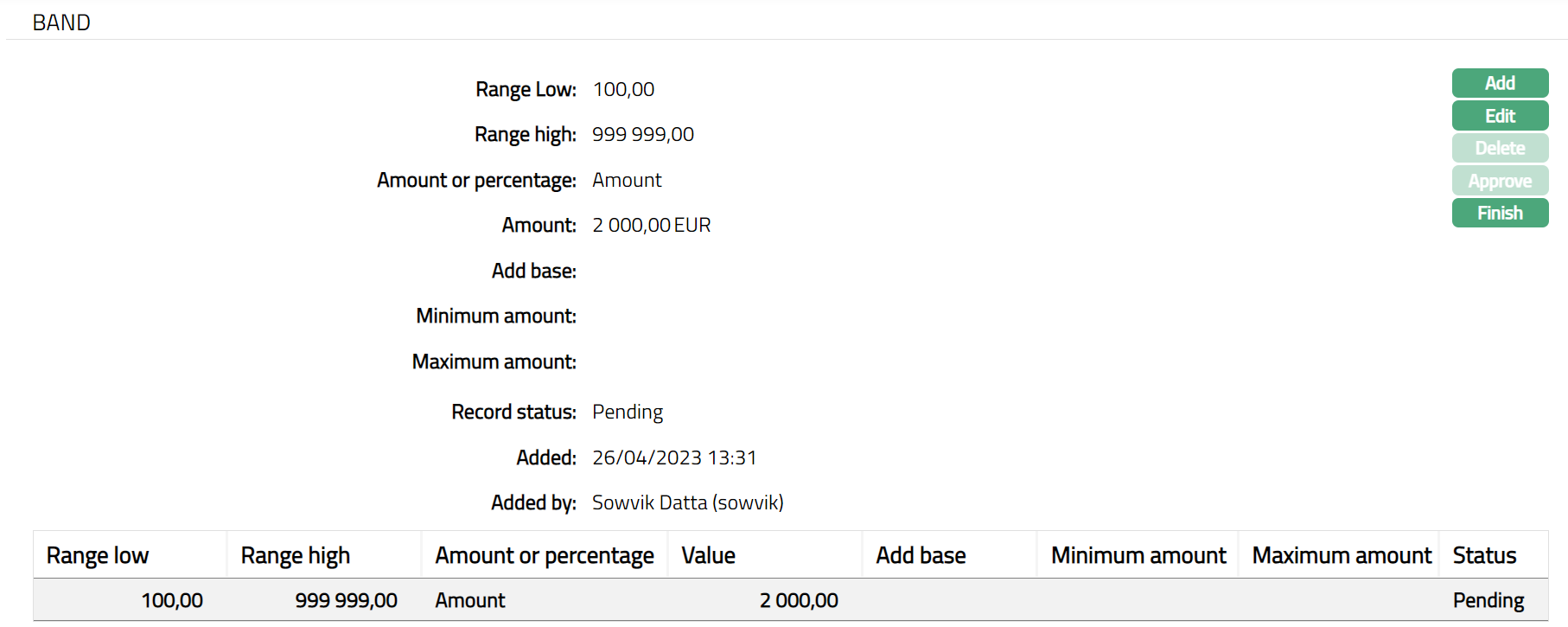Screen dimensions: 1568x627
Task: Click the 999 999,00 cell in the table row
Action: (x=346, y=600)
